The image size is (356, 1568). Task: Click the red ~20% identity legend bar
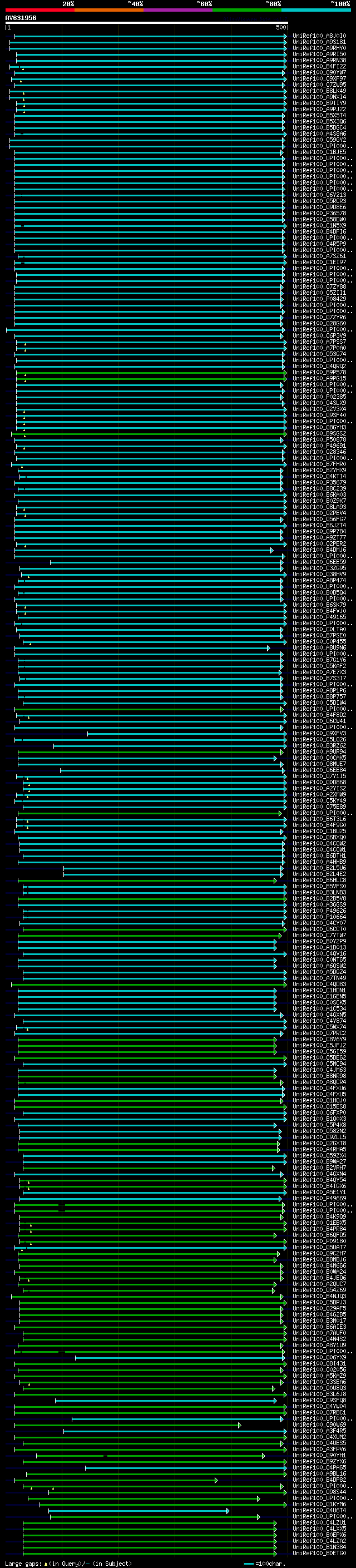pos(39,10)
